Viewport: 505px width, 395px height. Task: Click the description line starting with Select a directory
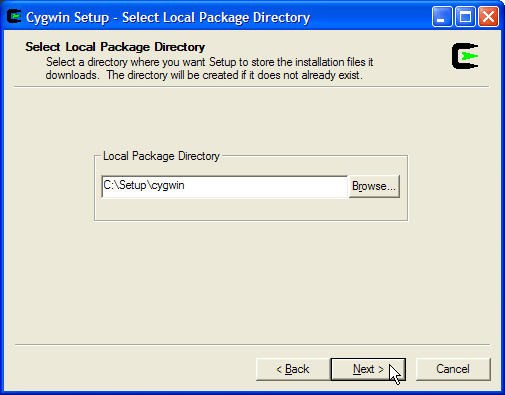(x=209, y=62)
